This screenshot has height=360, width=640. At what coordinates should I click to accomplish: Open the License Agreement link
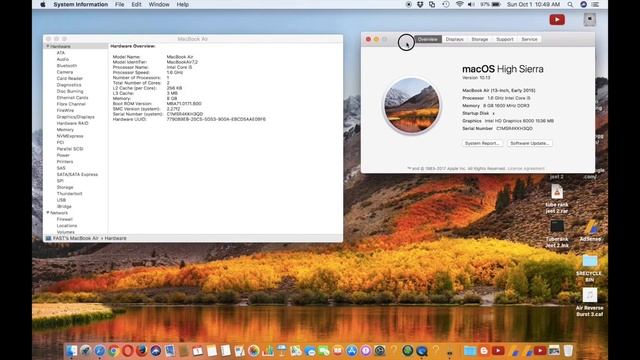pyautogui.click(x=526, y=169)
